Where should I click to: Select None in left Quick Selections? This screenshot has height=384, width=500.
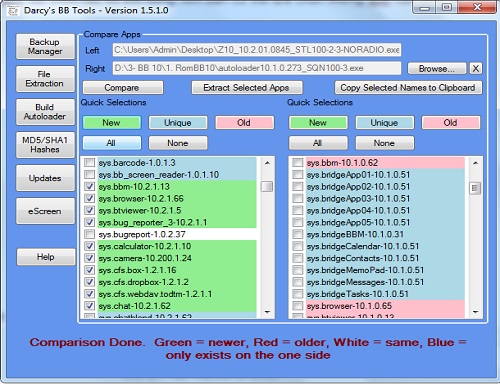[x=178, y=143]
